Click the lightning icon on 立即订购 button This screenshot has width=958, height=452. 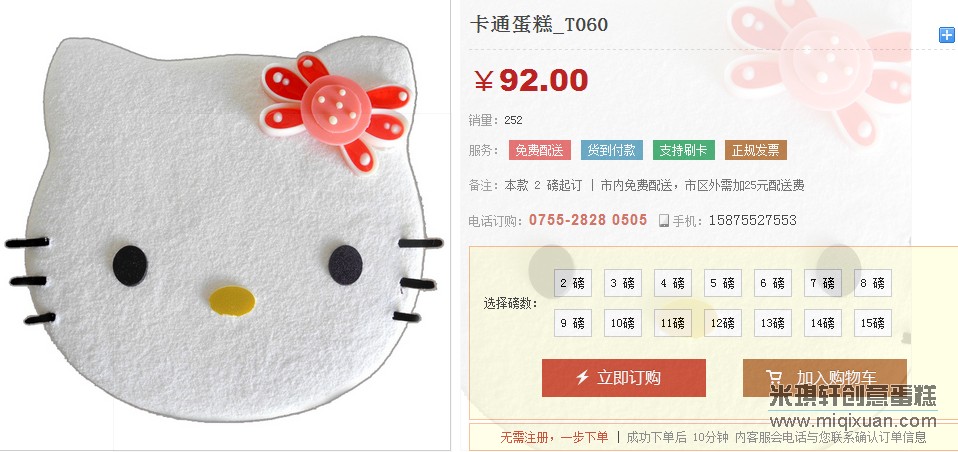point(582,377)
